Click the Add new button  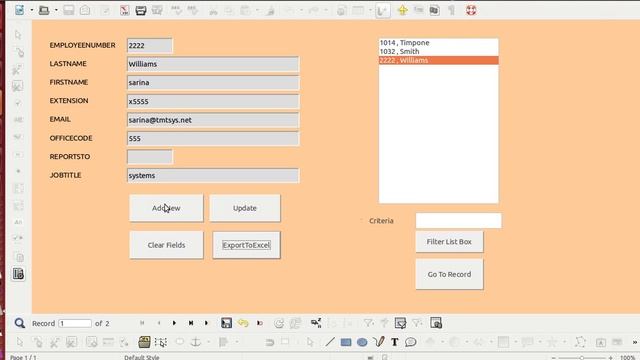[166, 208]
